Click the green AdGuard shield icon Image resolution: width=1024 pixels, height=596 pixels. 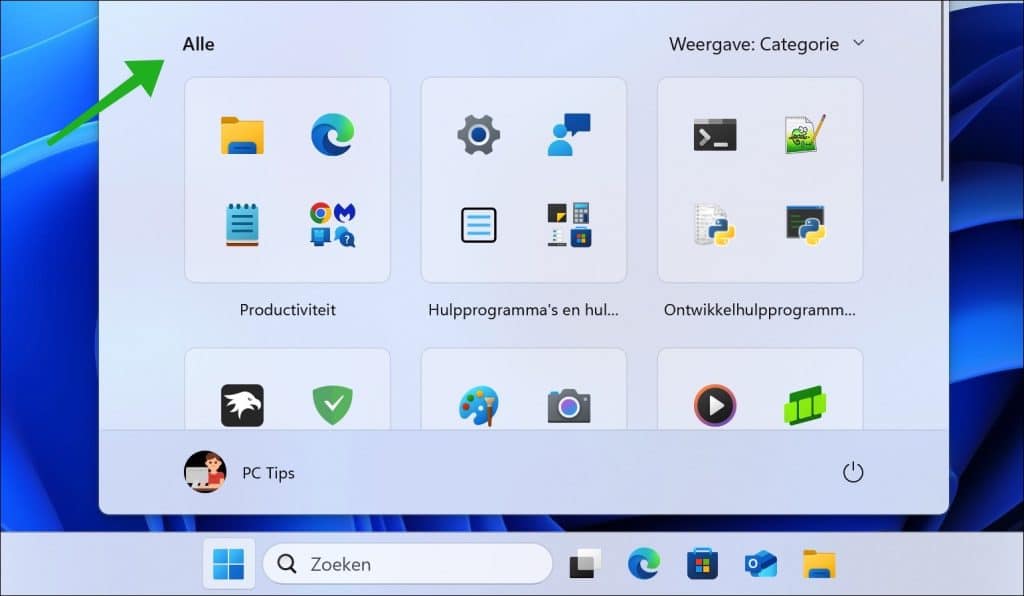click(x=333, y=404)
